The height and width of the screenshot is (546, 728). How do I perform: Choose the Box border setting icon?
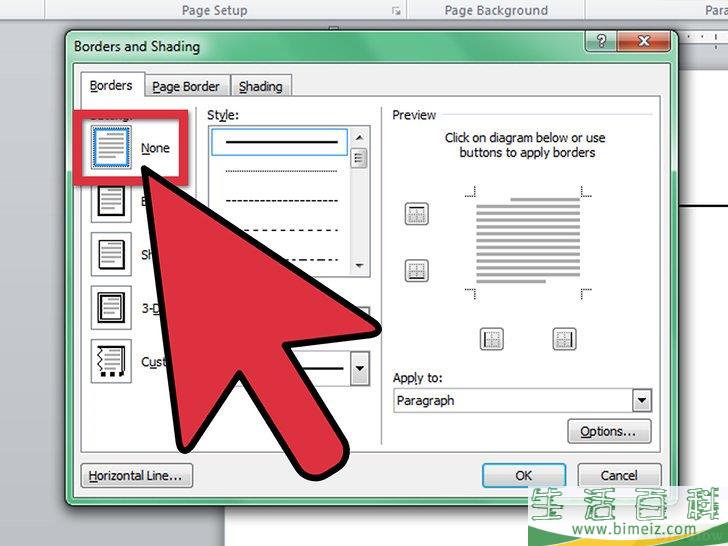(x=111, y=201)
